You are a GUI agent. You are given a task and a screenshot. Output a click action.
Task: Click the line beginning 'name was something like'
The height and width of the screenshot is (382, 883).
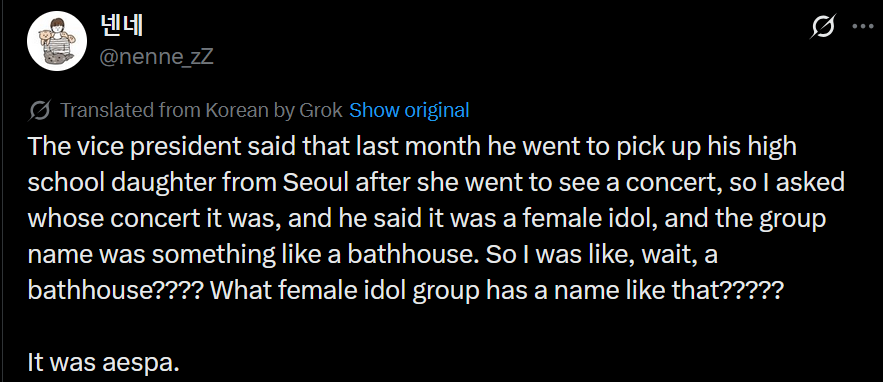tap(372, 255)
